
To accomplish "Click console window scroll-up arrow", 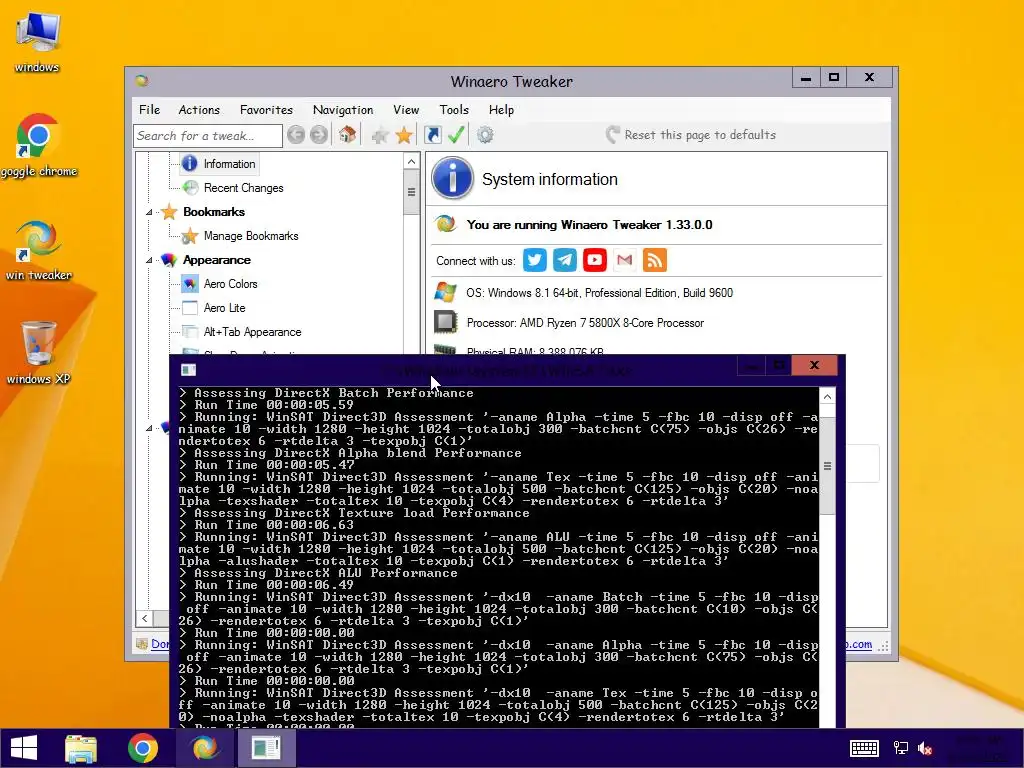I will pos(827,396).
